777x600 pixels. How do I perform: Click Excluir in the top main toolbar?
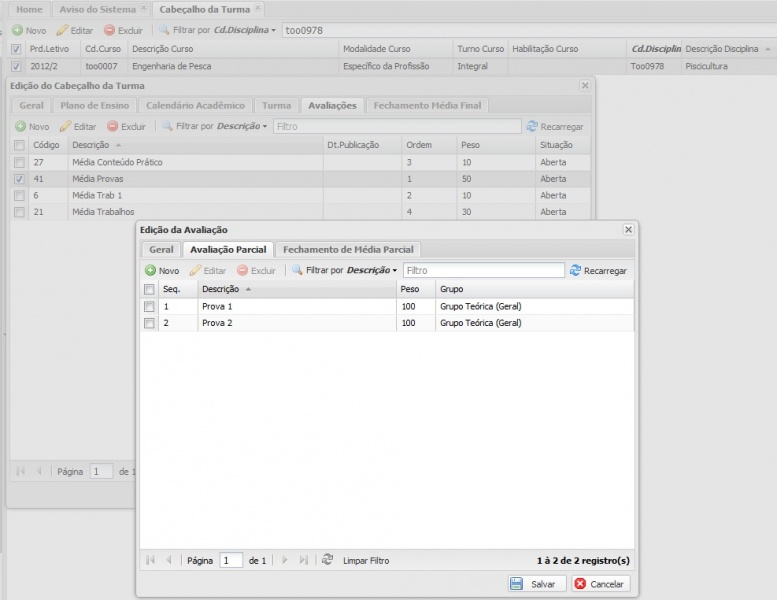tap(124, 30)
